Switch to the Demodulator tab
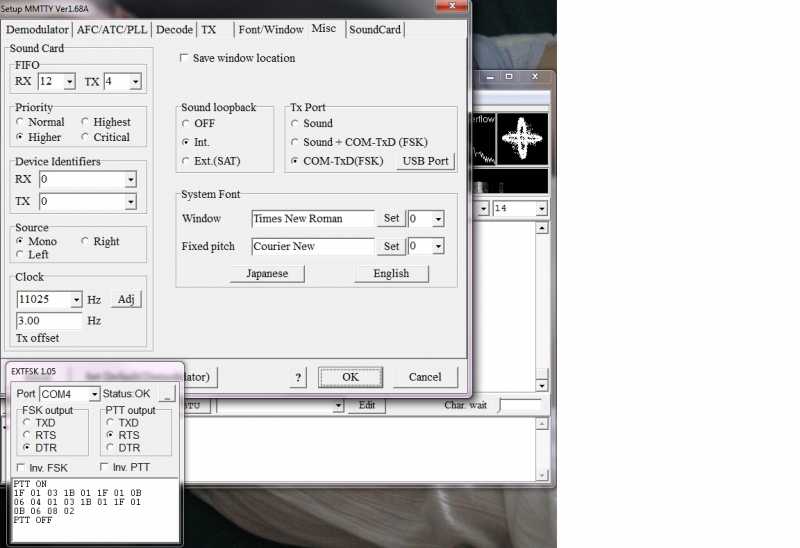The width and height of the screenshot is (800, 548). 37,30
